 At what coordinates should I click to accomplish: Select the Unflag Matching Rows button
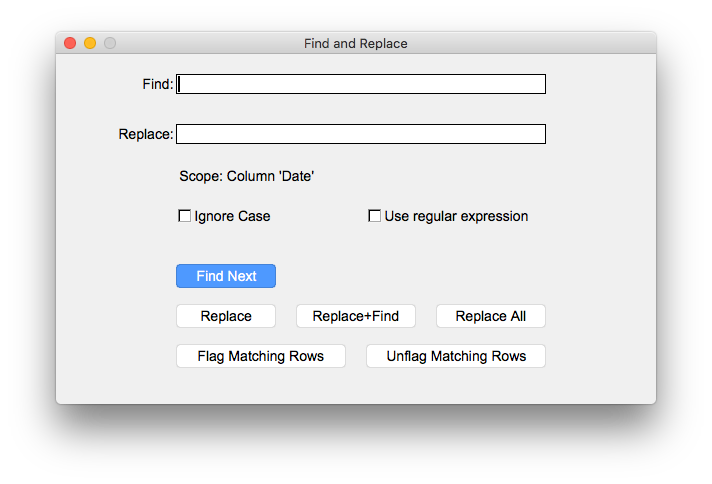point(455,356)
